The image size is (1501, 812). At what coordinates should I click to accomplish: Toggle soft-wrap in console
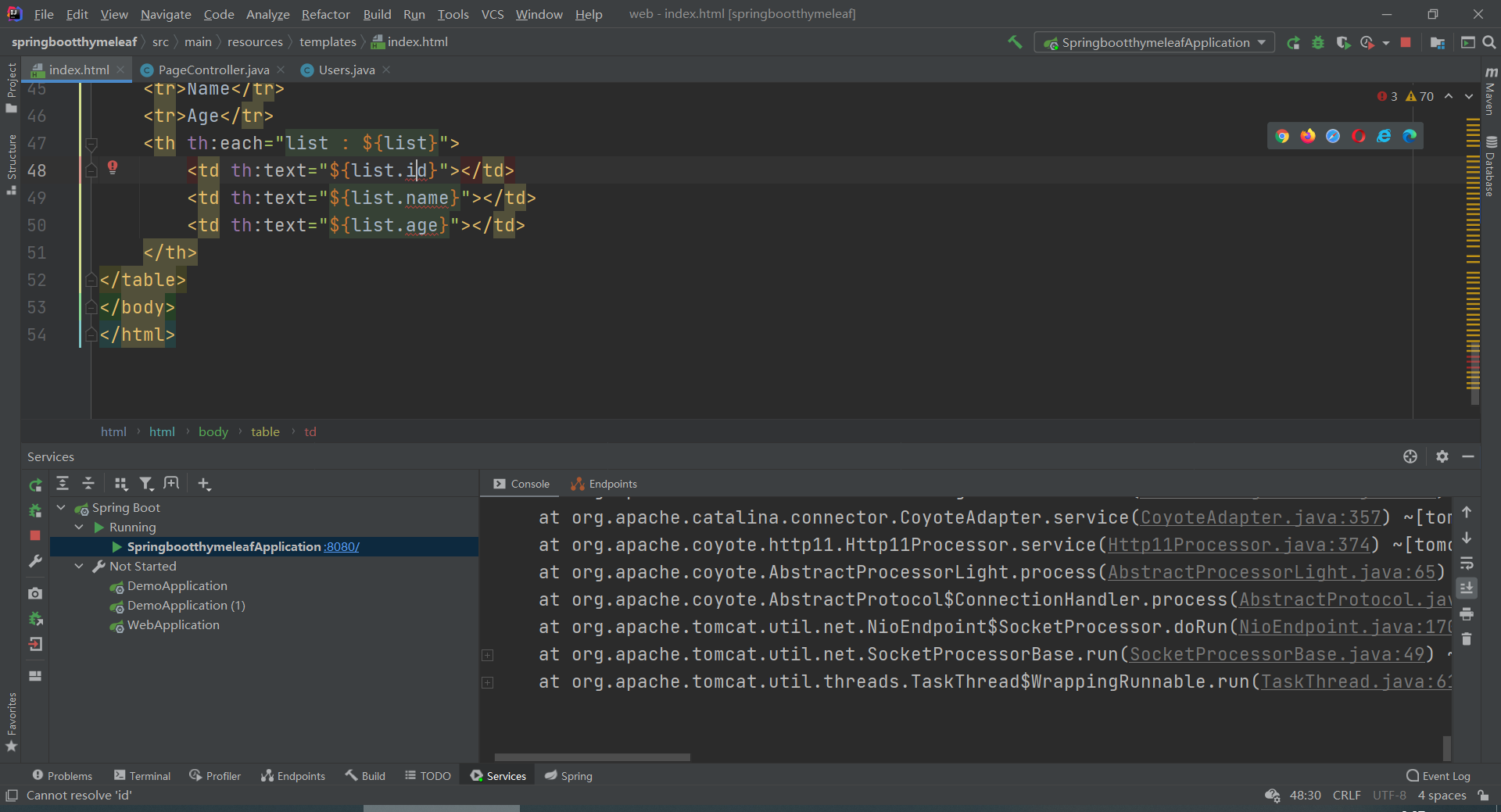(1467, 563)
